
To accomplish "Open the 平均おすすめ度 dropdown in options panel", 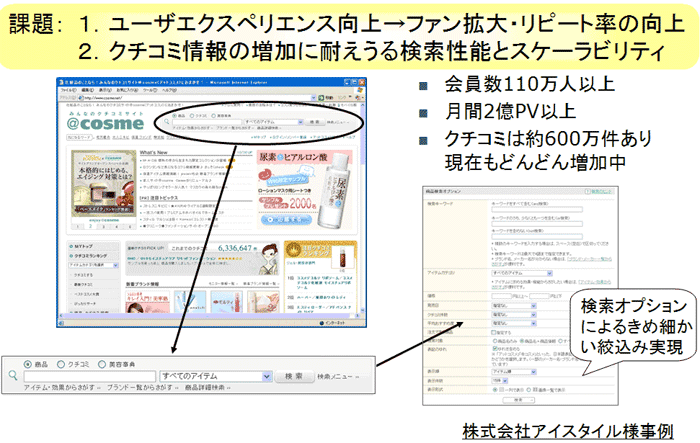I will click(x=514, y=323).
